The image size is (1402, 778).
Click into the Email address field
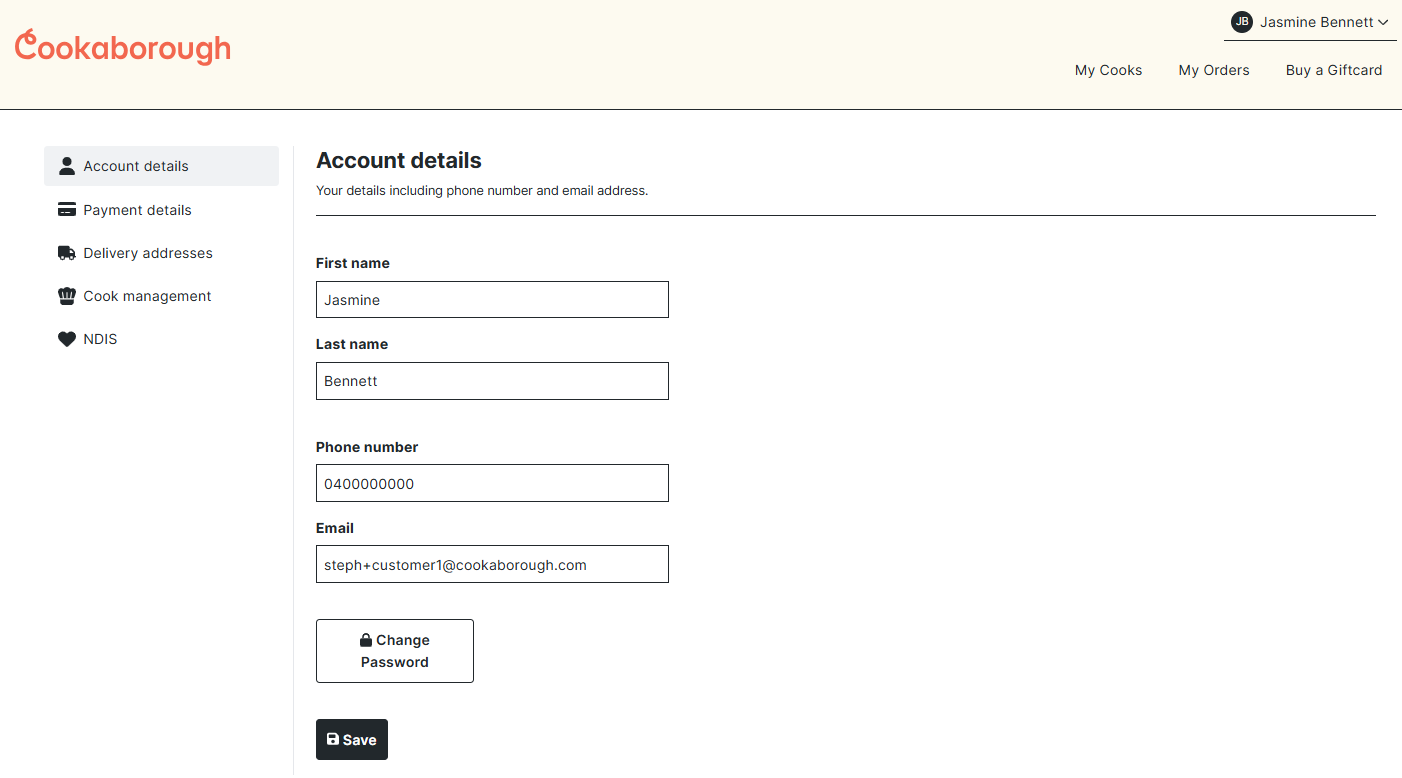tap(492, 564)
